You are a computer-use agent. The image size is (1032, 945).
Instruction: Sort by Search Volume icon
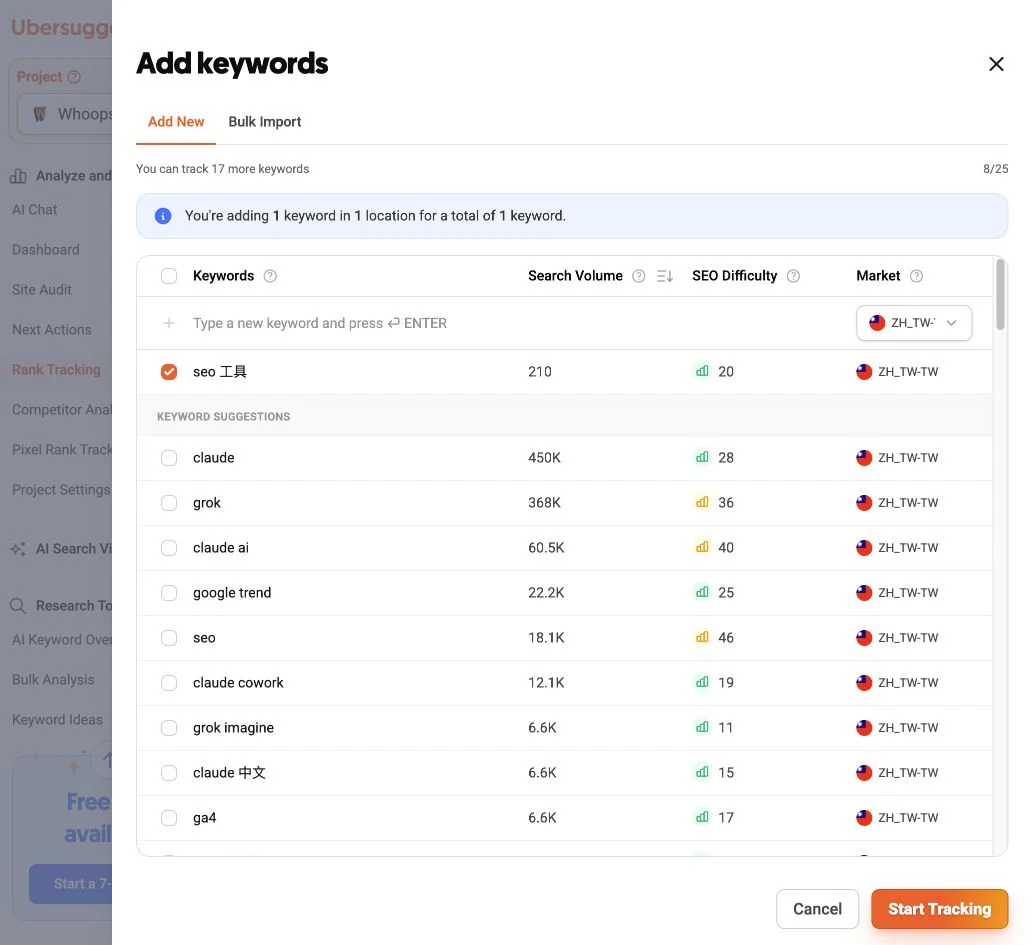[x=665, y=276]
